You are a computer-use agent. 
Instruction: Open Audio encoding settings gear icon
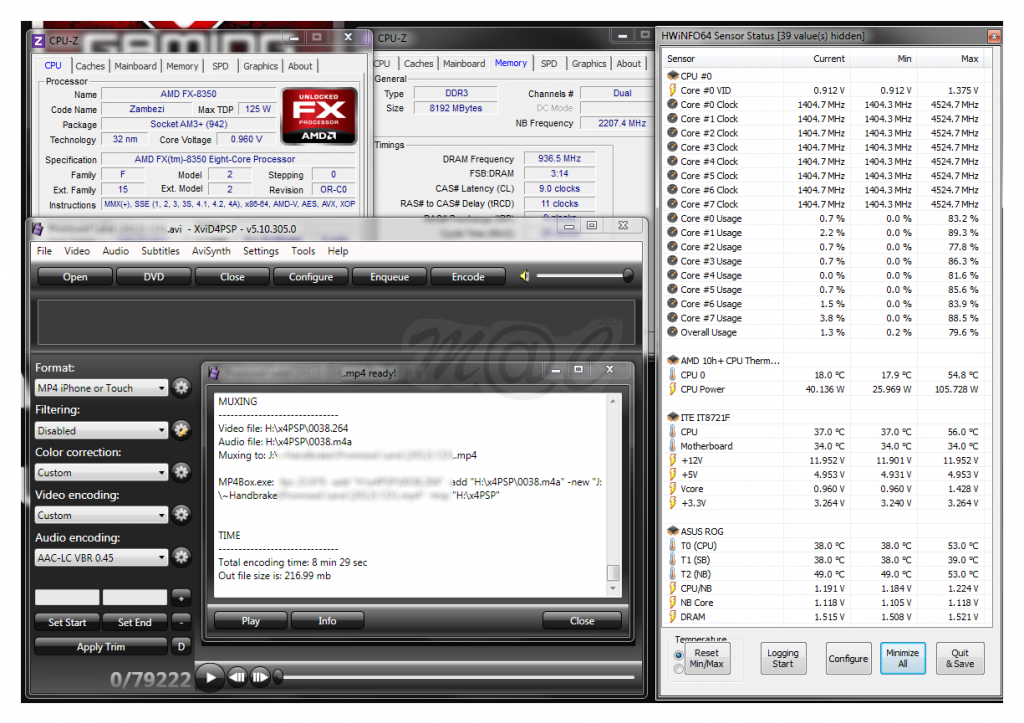(x=181, y=557)
